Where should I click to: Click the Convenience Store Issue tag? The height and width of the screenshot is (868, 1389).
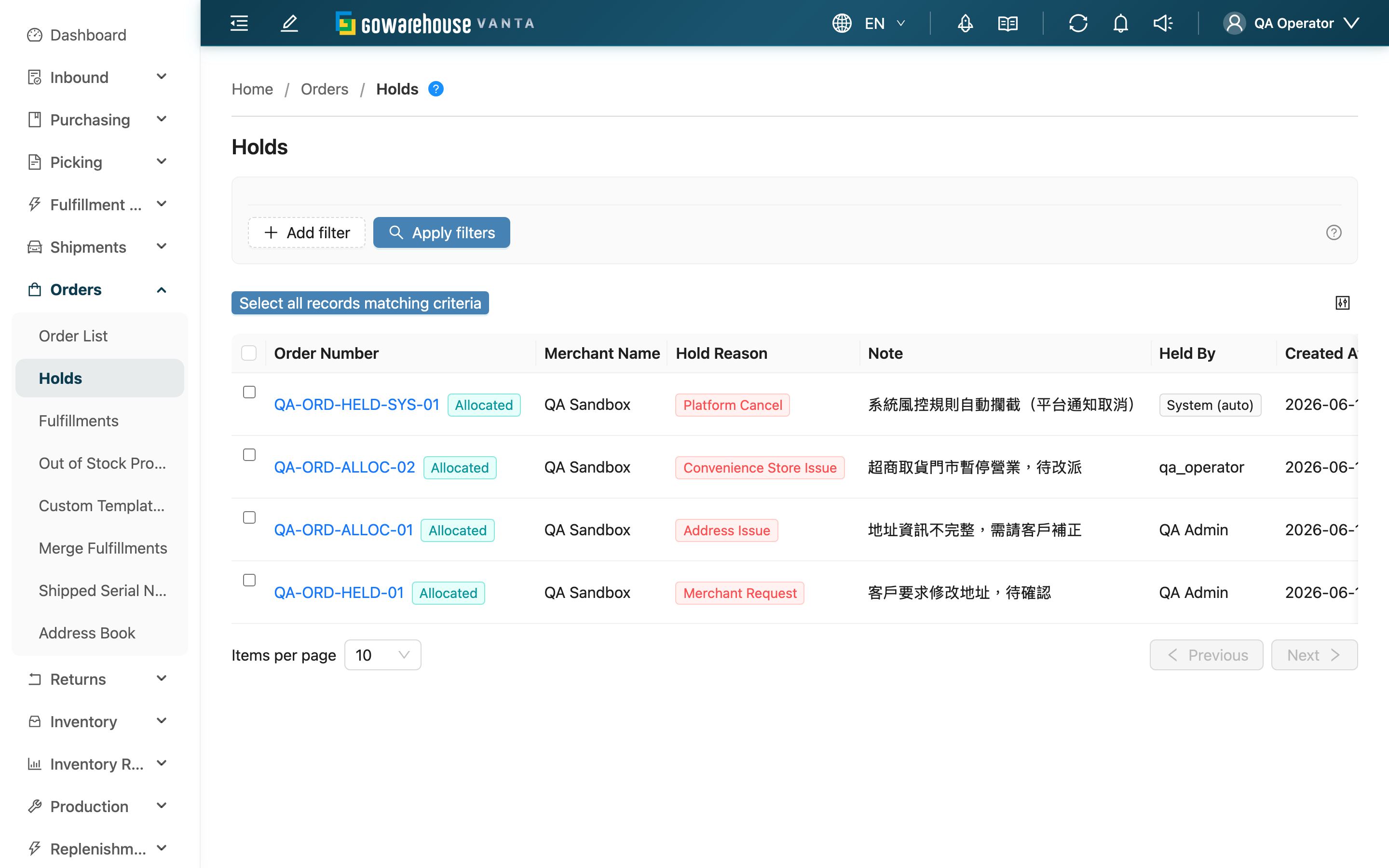coord(760,467)
